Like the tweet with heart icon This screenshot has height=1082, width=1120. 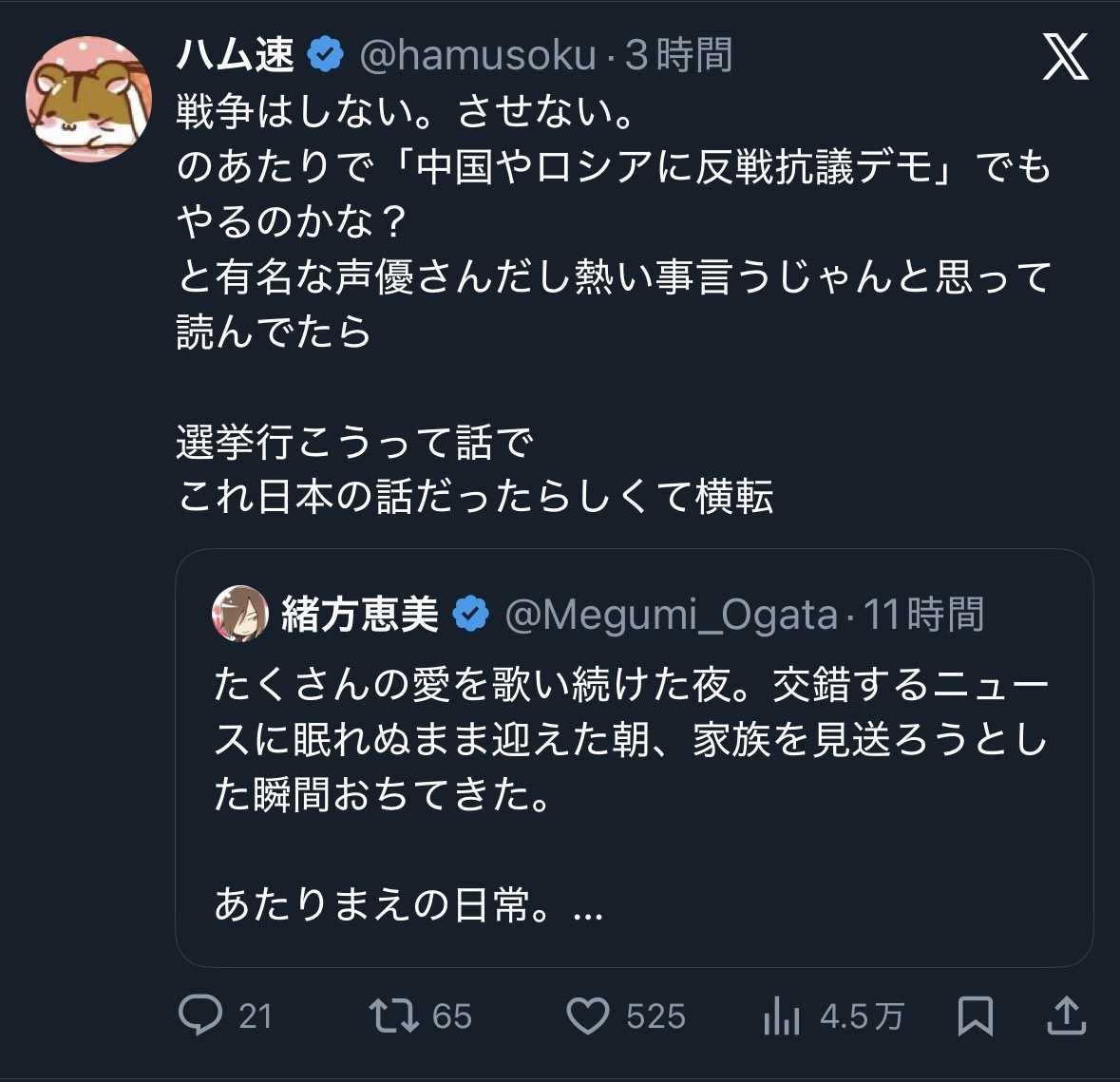point(588,1016)
